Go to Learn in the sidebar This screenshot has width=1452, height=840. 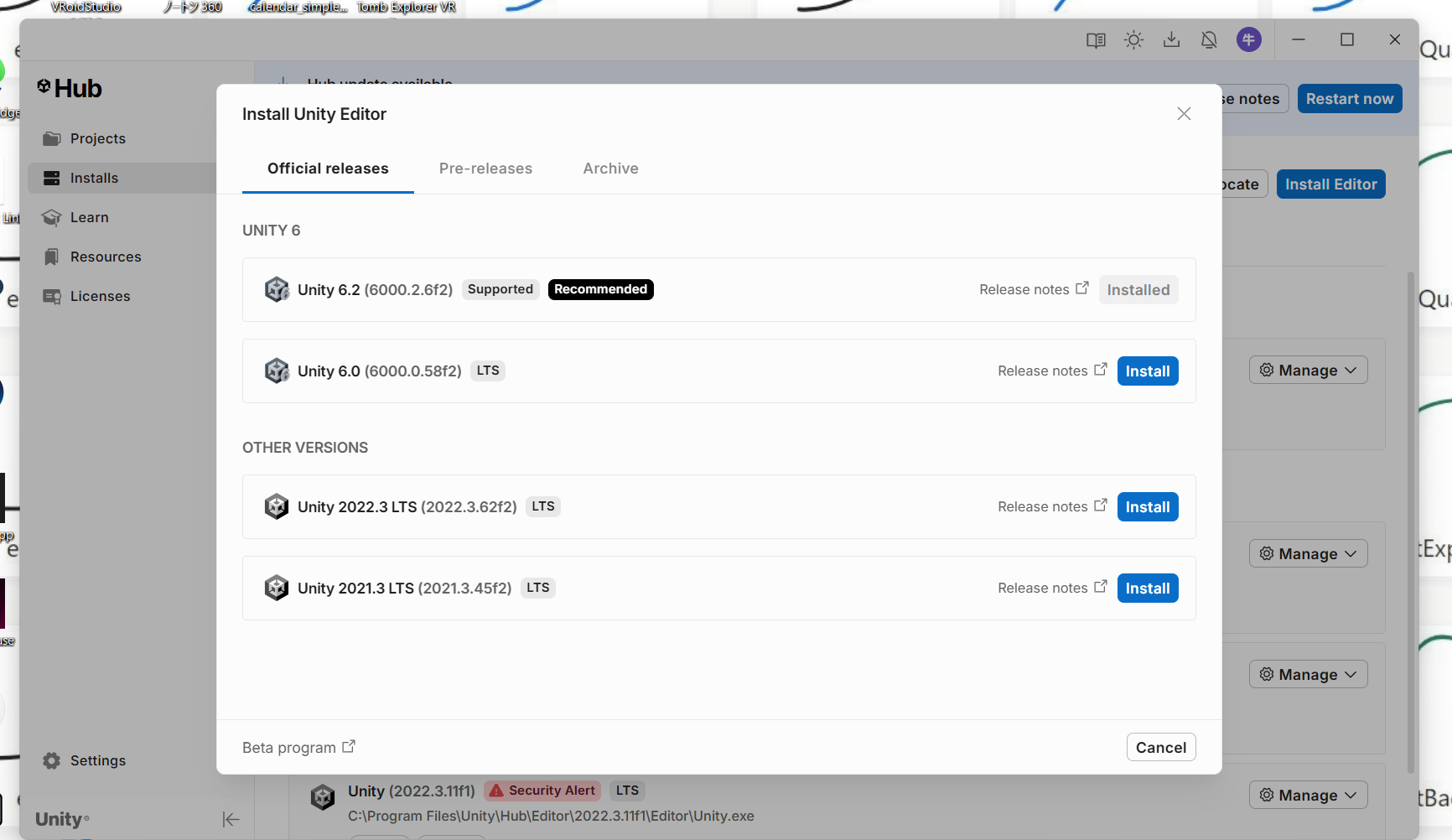click(x=90, y=217)
